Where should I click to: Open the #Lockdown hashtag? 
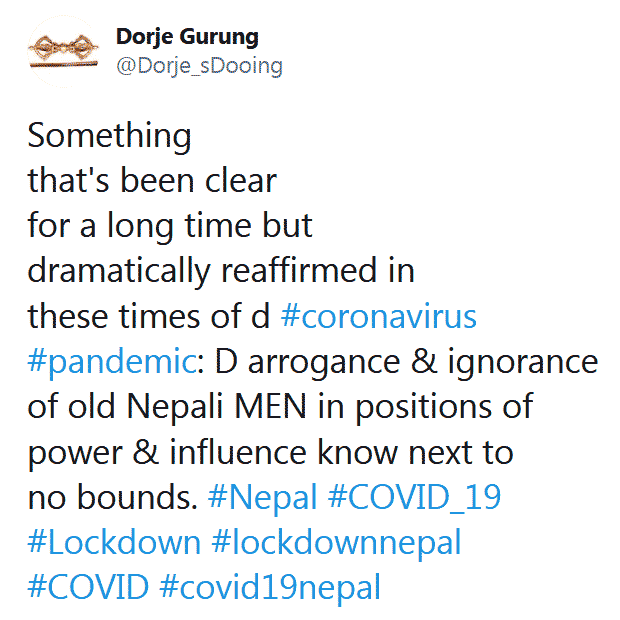click(x=114, y=542)
